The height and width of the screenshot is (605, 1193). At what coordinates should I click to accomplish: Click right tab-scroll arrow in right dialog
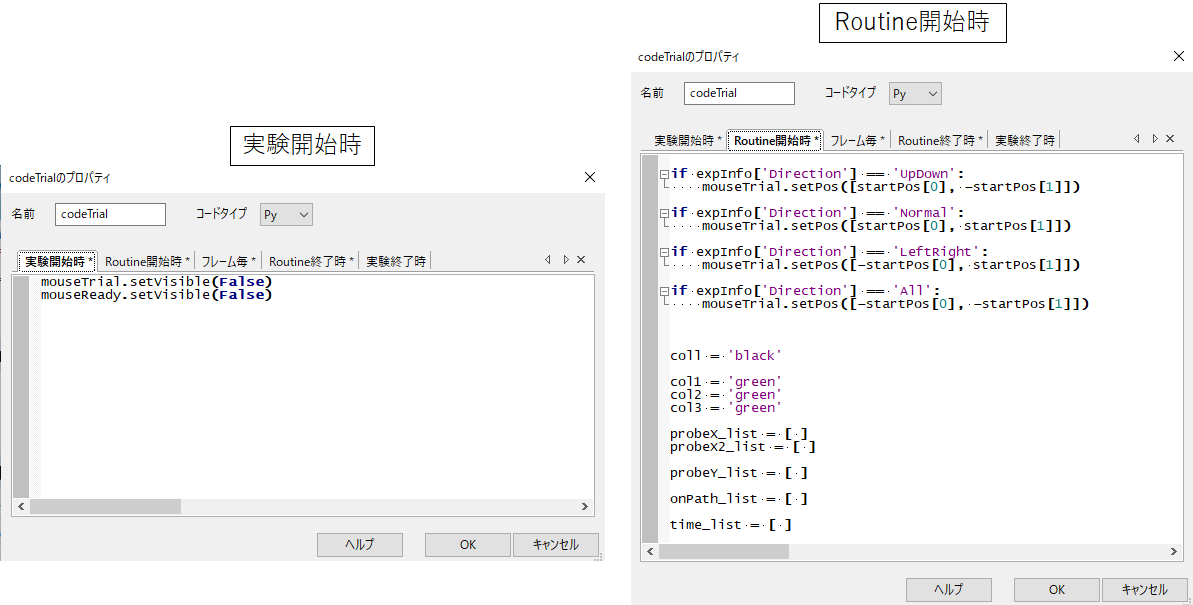tap(1153, 139)
